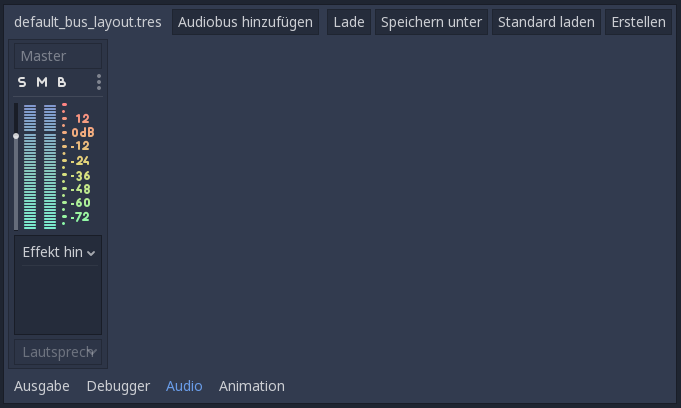The height and width of the screenshot is (408, 681).
Task: Toggle Bypass (B) on Master bus
Action: click(62, 82)
